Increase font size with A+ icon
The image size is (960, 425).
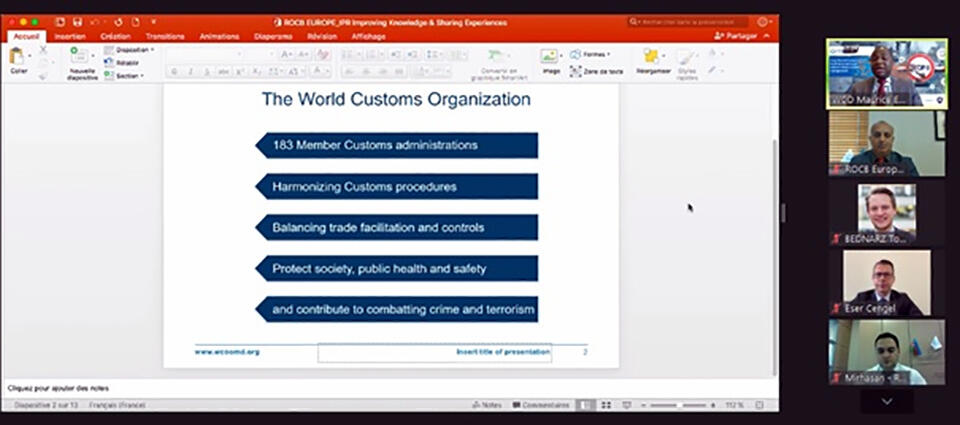click(x=286, y=55)
